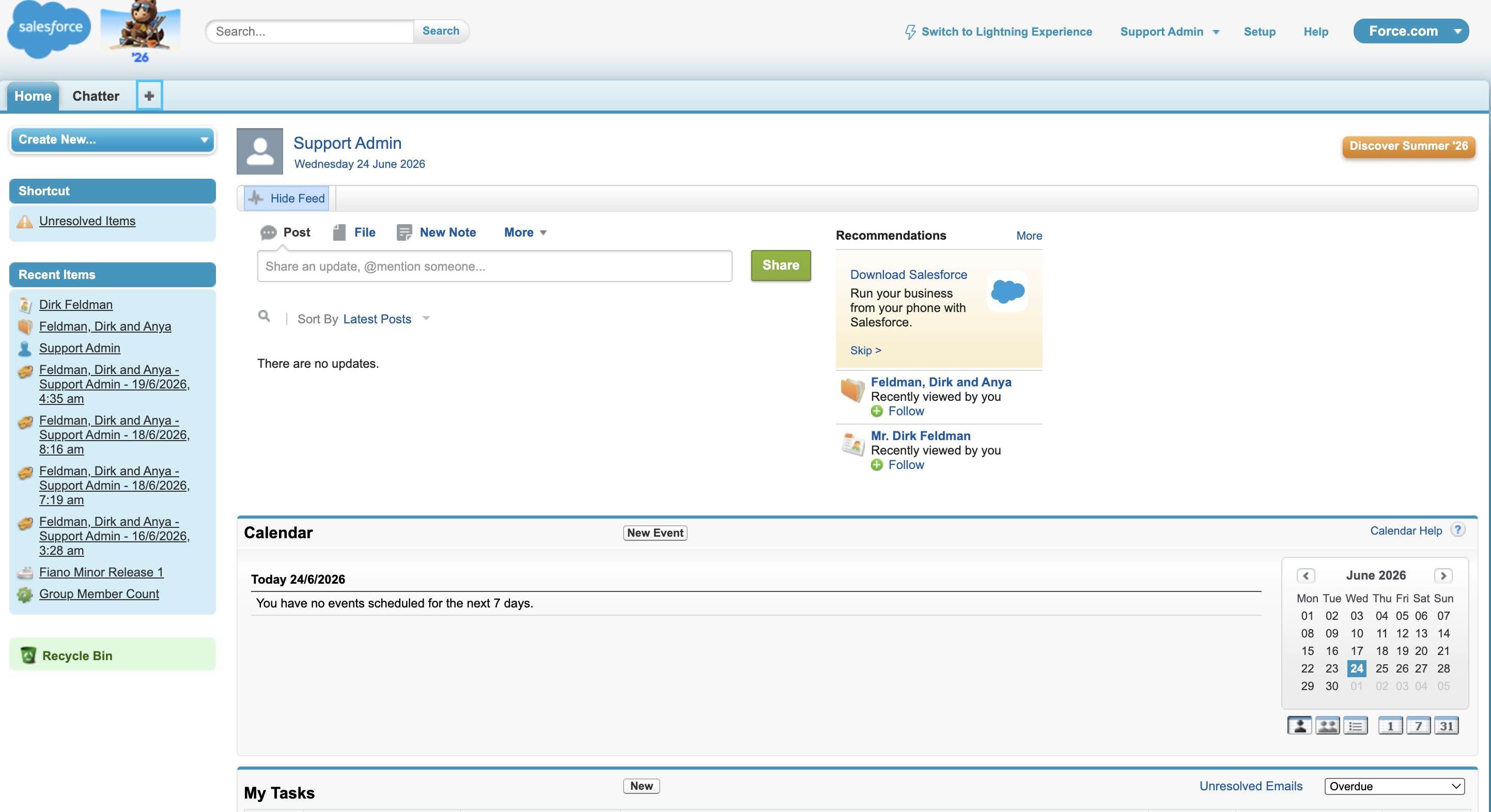Expand the Create New dropdown
The image size is (1491, 812).
pyautogui.click(x=113, y=139)
